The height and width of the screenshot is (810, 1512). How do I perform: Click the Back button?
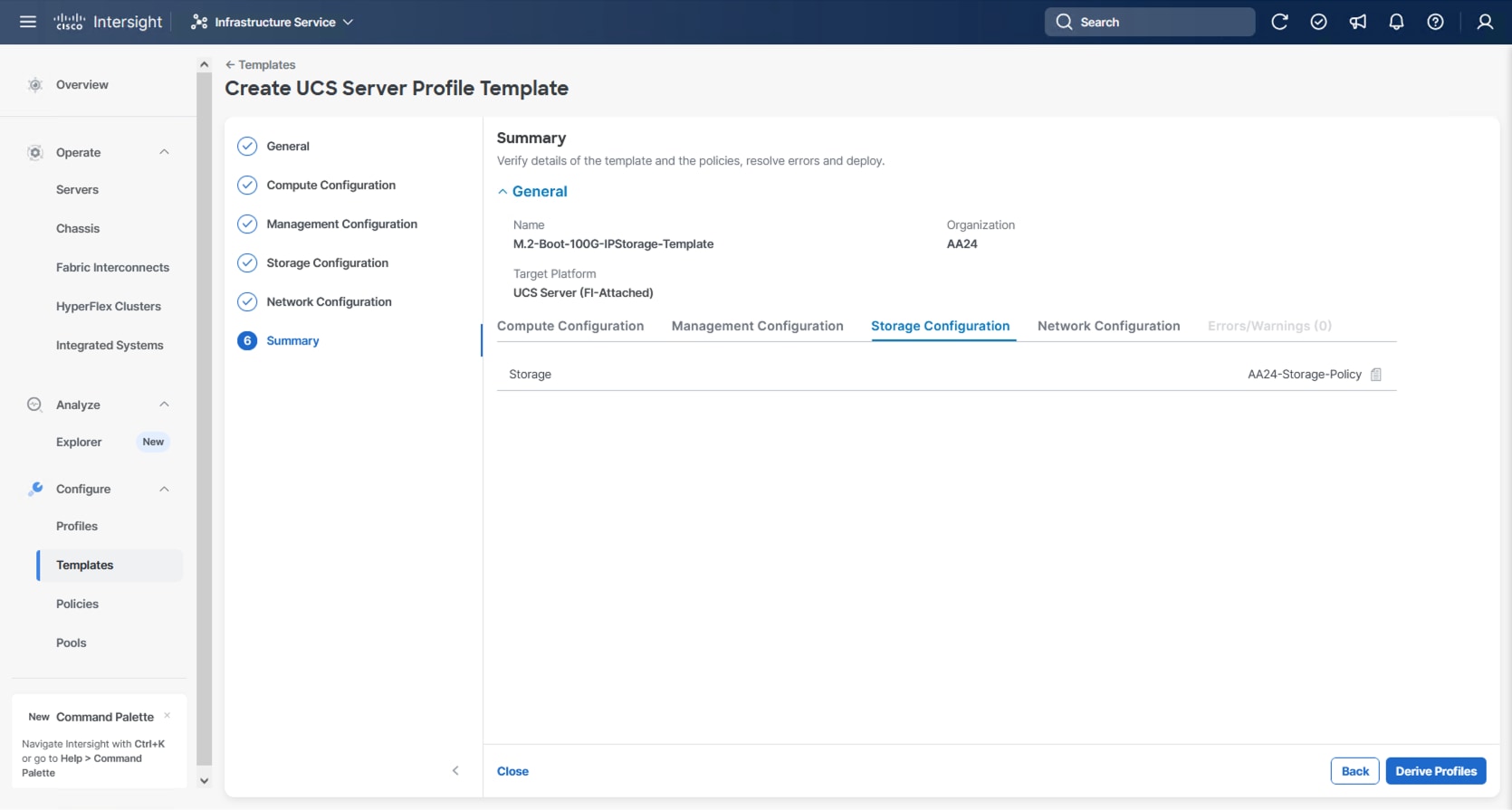[x=1354, y=771]
